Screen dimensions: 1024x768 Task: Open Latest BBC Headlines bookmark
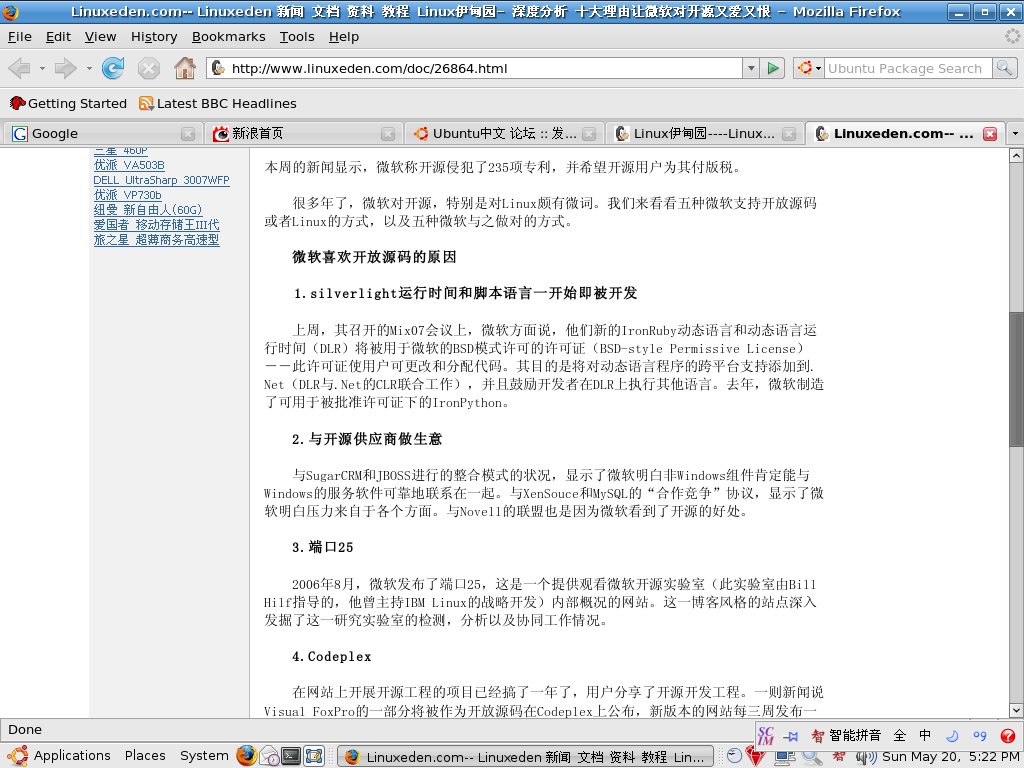pos(217,103)
